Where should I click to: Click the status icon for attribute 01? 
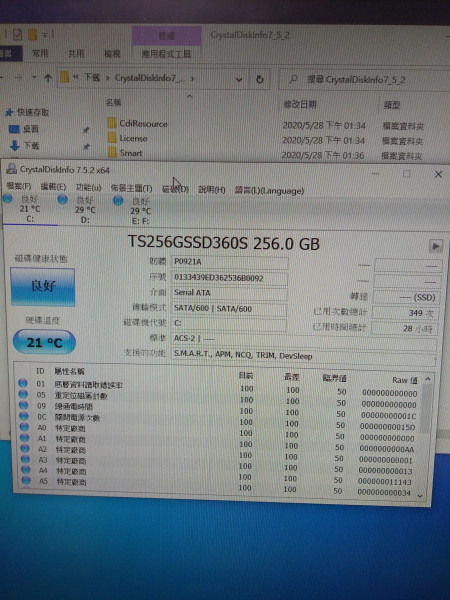click(x=23, y=383)
